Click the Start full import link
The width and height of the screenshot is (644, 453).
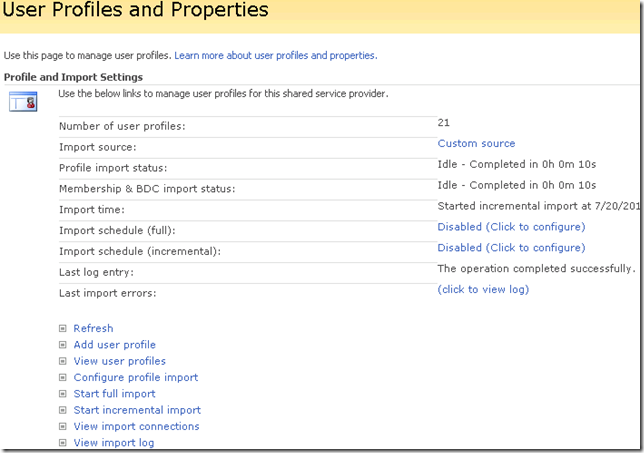pyautogui.click(x=114, y=393)
